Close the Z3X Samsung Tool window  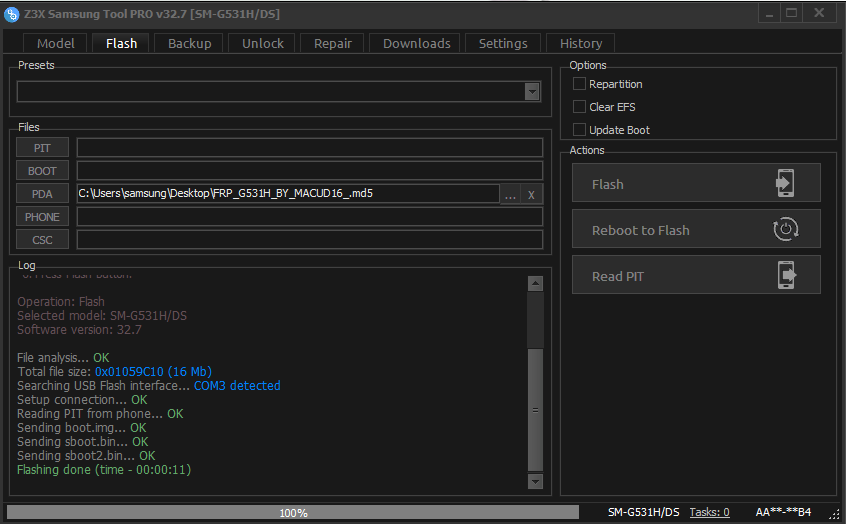click(820, 13)
